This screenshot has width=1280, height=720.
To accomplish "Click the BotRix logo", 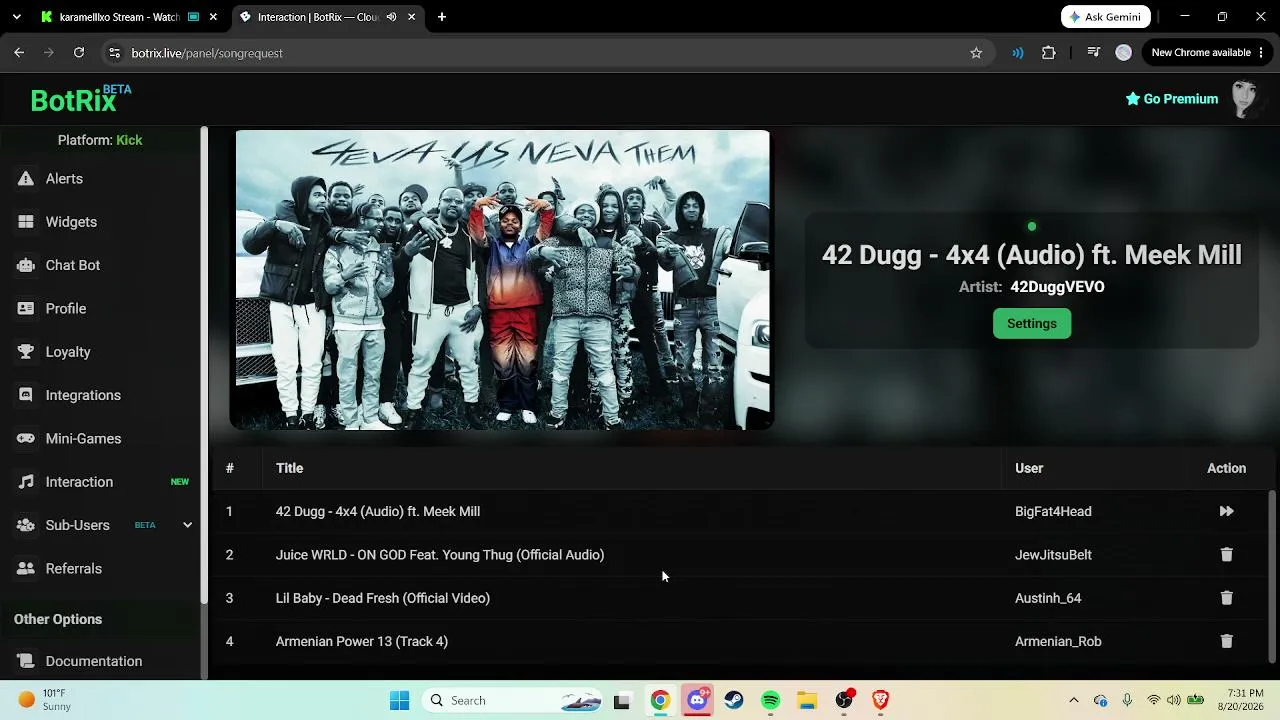I will [80, 99].
